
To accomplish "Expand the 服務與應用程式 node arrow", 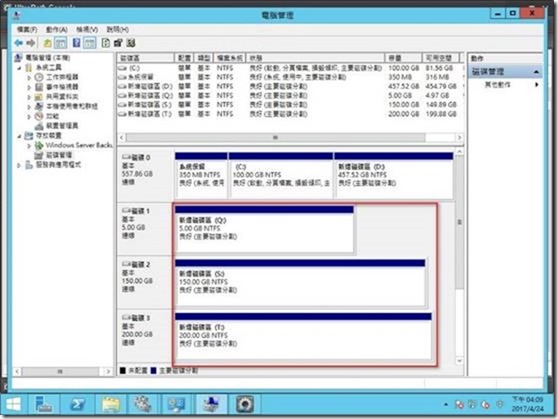I will click(19, 165).
